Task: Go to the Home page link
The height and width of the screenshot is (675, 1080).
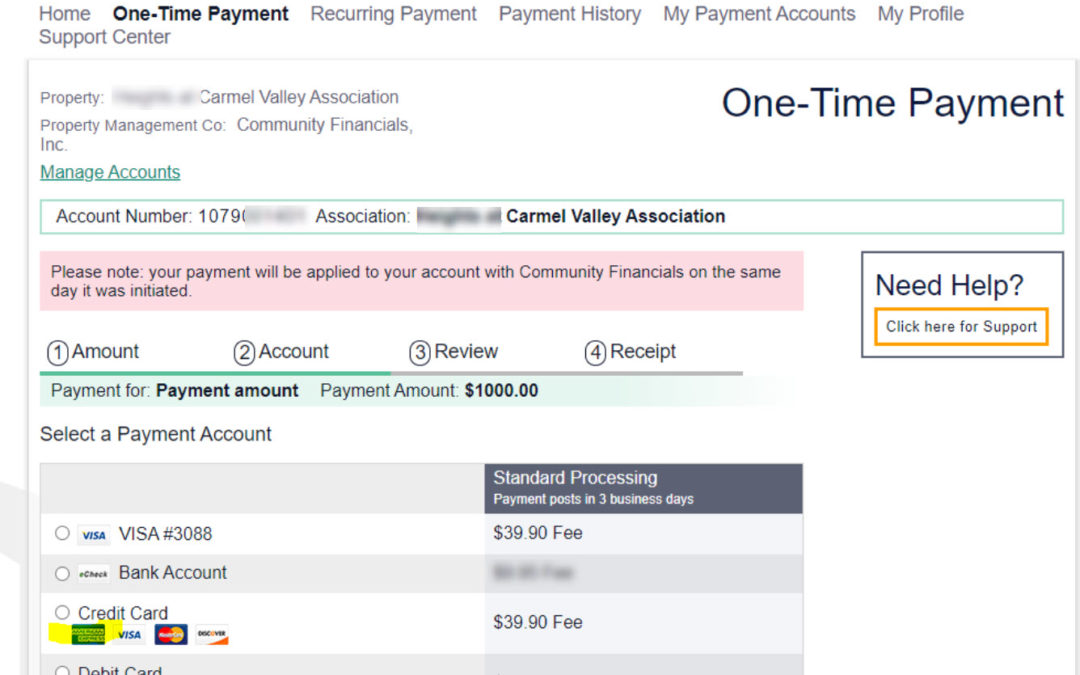Action: pyautogui.click(x=64, y=14)
